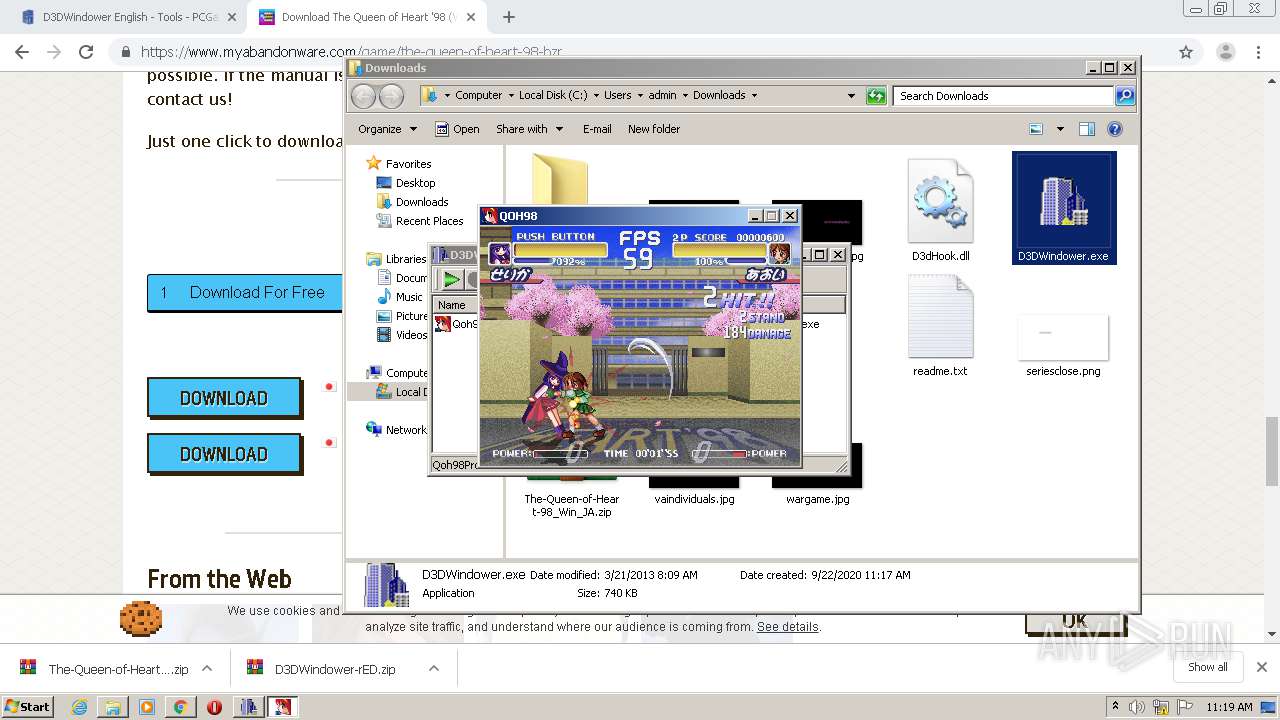Open a new browser tab
Image resolution: width=1280 pixels, height=720 pixels.
(508, 17)
